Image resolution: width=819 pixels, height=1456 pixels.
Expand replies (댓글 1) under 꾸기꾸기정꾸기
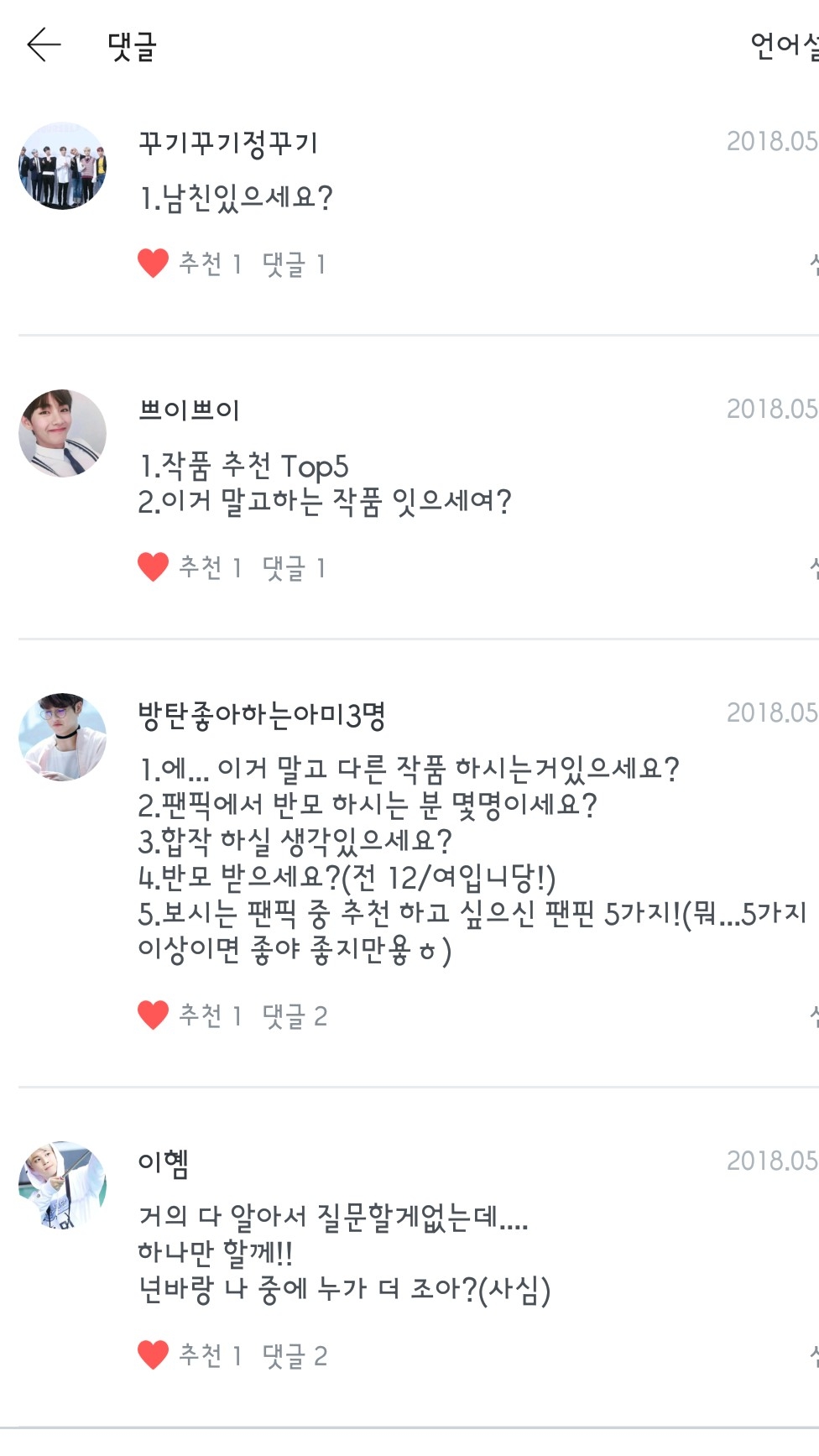click(294, 264)
